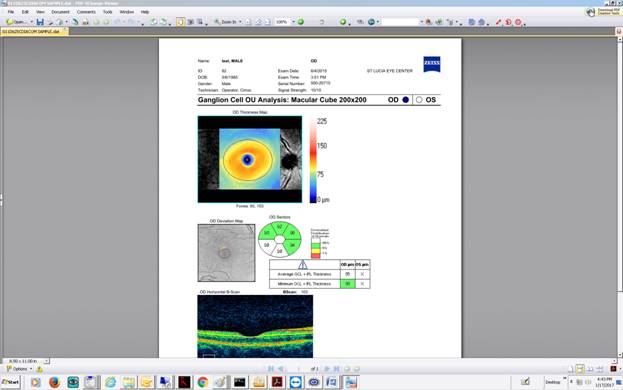Select the OS radio button
This screenshot has height=390, width=623.
(x=419, y=100)
